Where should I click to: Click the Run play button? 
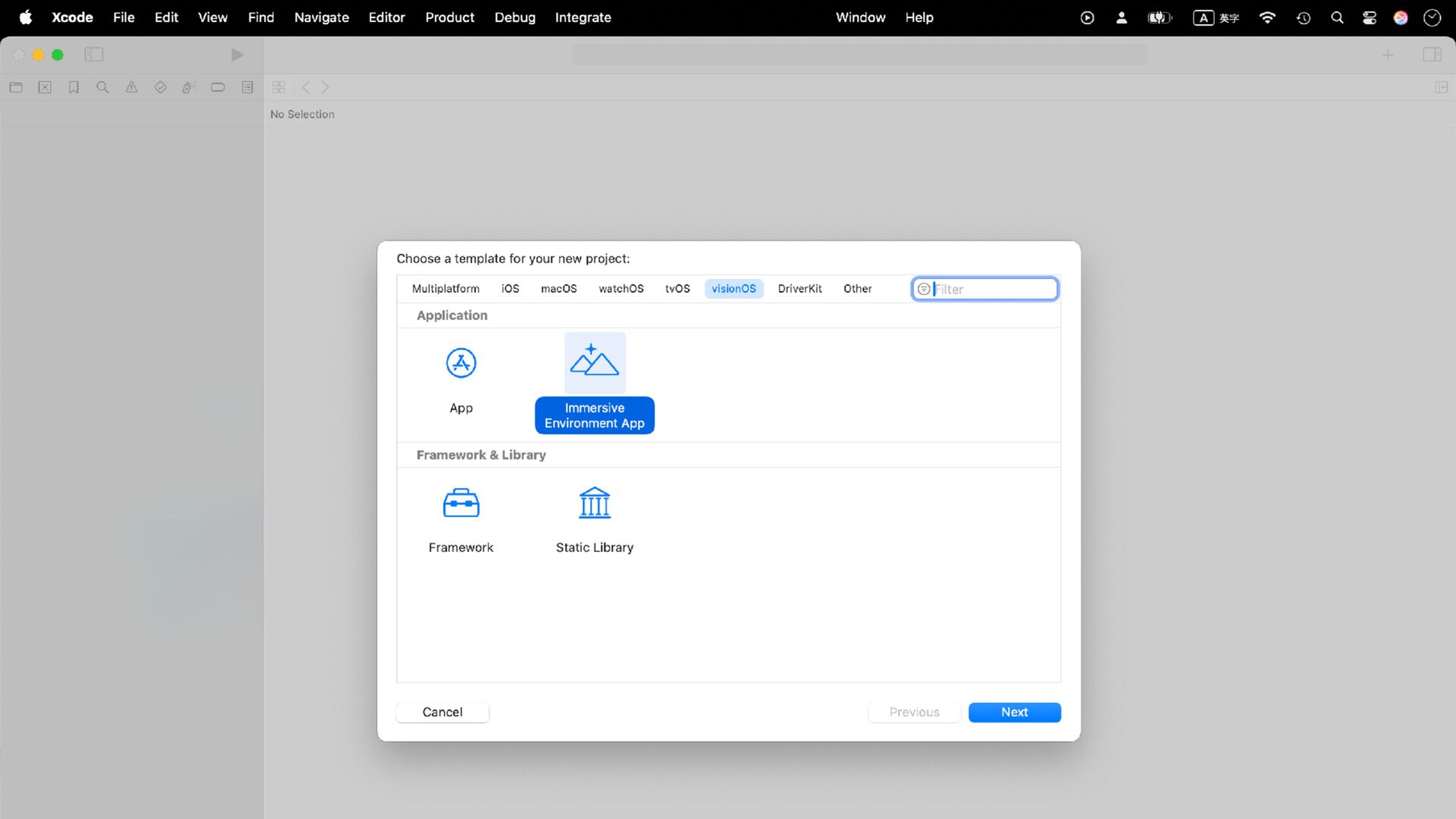click(237, 55)
